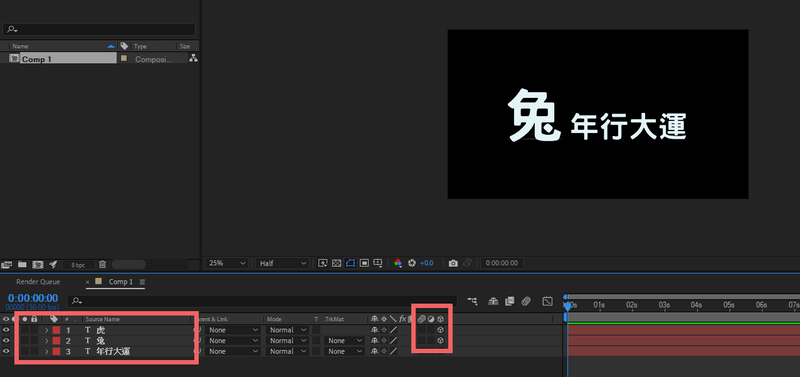Switch to the Comp 1 timeline tab
This screenshot has width=800, height=377.
point(120,282)
